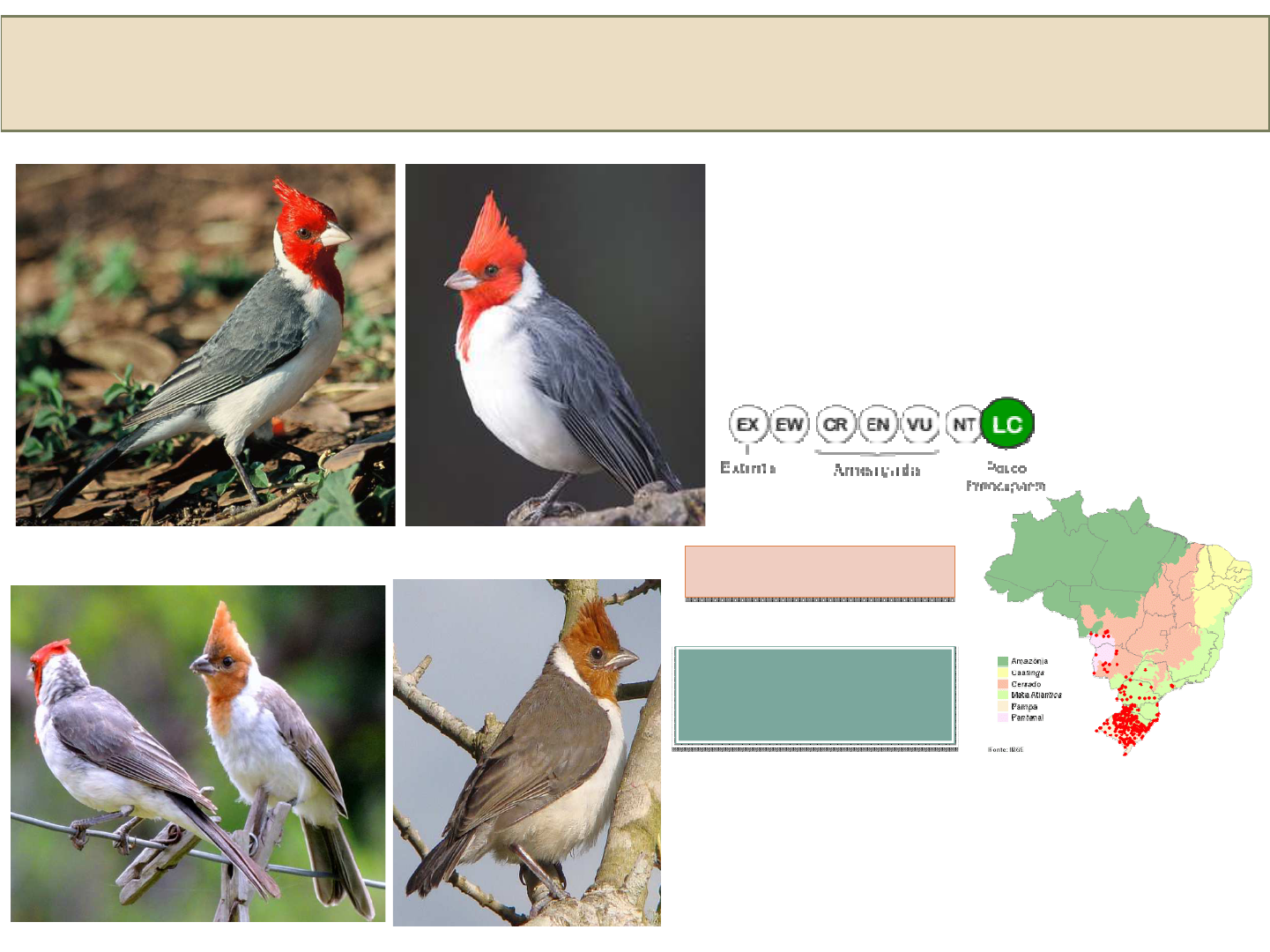The height and width of the screenshot is (952, 1270).
Task: Select the Cerrado legend swatch
Action: (x=1003, y=684)
